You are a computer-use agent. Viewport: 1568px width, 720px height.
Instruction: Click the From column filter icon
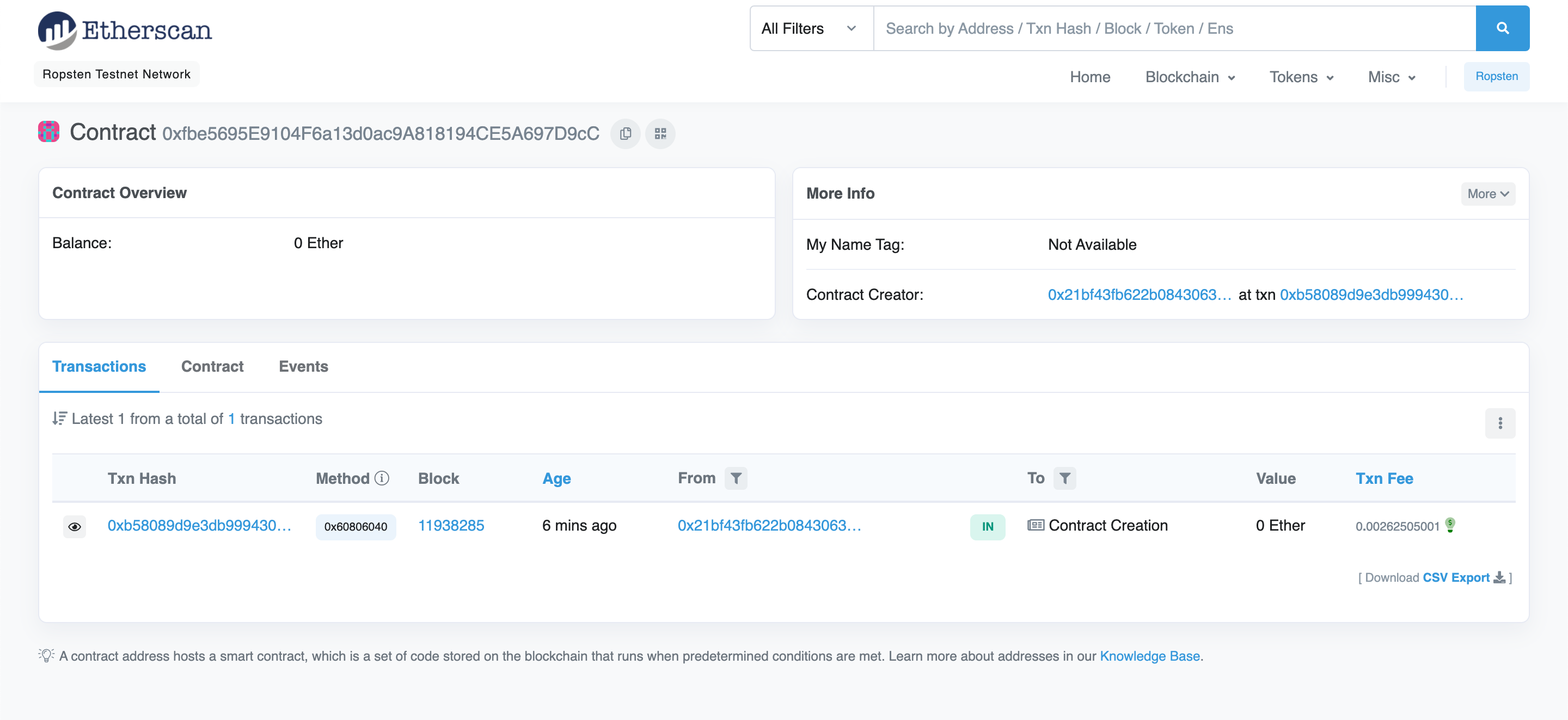[736, 478]
